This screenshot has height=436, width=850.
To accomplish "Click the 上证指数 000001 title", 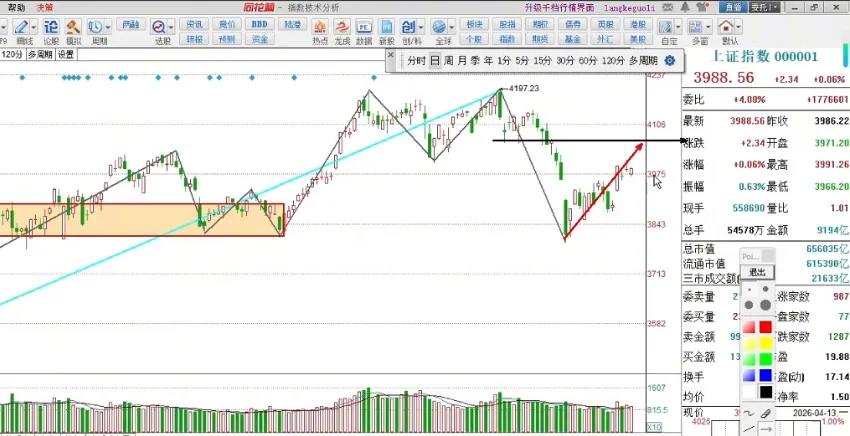I will pos(764,56).
